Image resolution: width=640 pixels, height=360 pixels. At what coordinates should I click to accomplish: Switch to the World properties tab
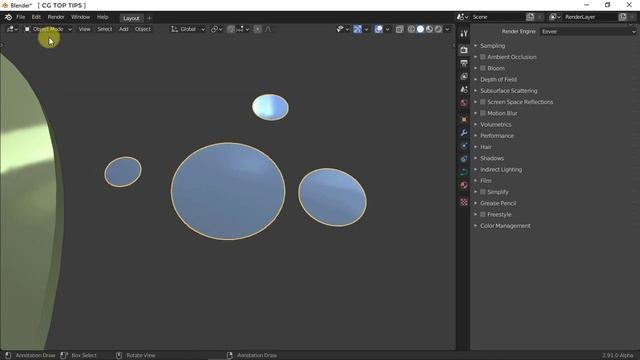(464, 102)
